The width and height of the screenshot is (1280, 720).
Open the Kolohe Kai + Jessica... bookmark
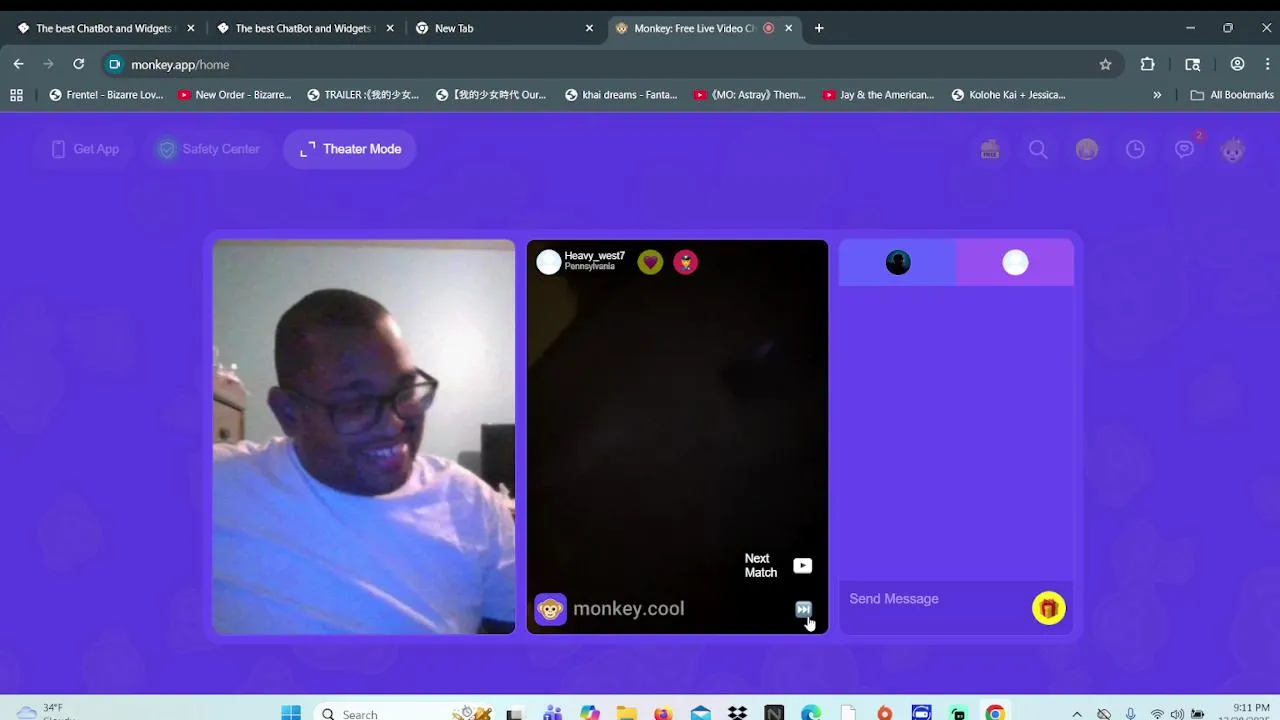tap(1008, 95)
